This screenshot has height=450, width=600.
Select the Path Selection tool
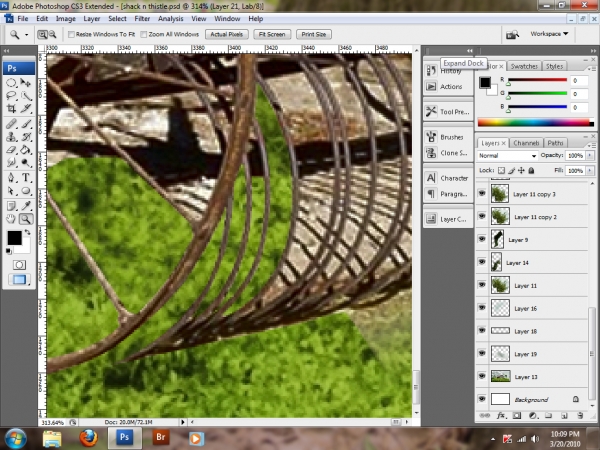click(11, 191)
